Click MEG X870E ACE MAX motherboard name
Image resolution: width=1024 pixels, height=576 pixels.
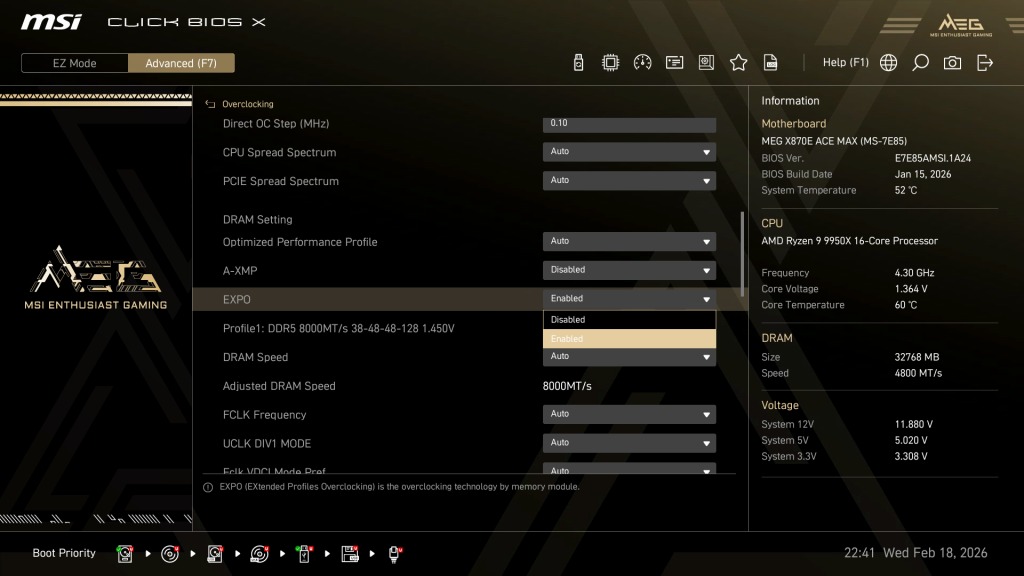tap(834, 141)
